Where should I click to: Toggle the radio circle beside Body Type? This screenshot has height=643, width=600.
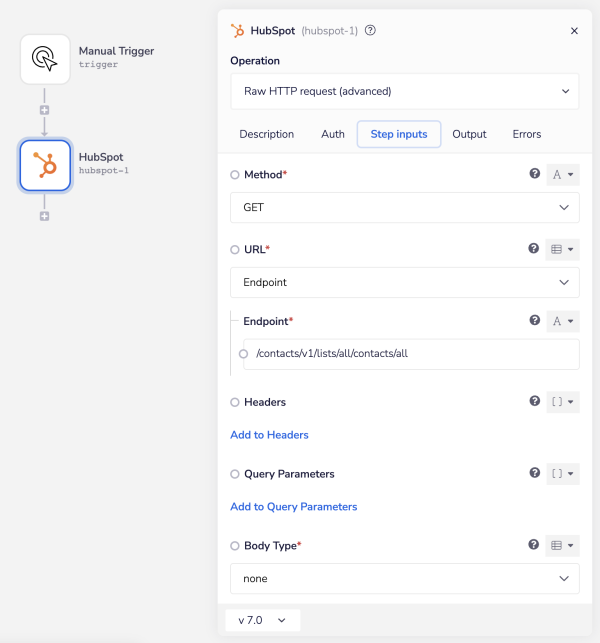click(x=235, y=546)
